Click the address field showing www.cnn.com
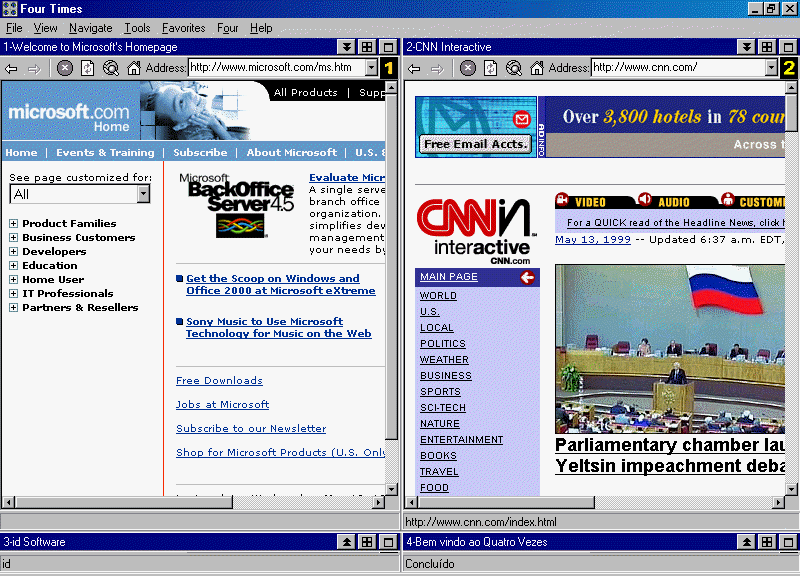The height and width of the screenshot is (576, 800). 679,67
